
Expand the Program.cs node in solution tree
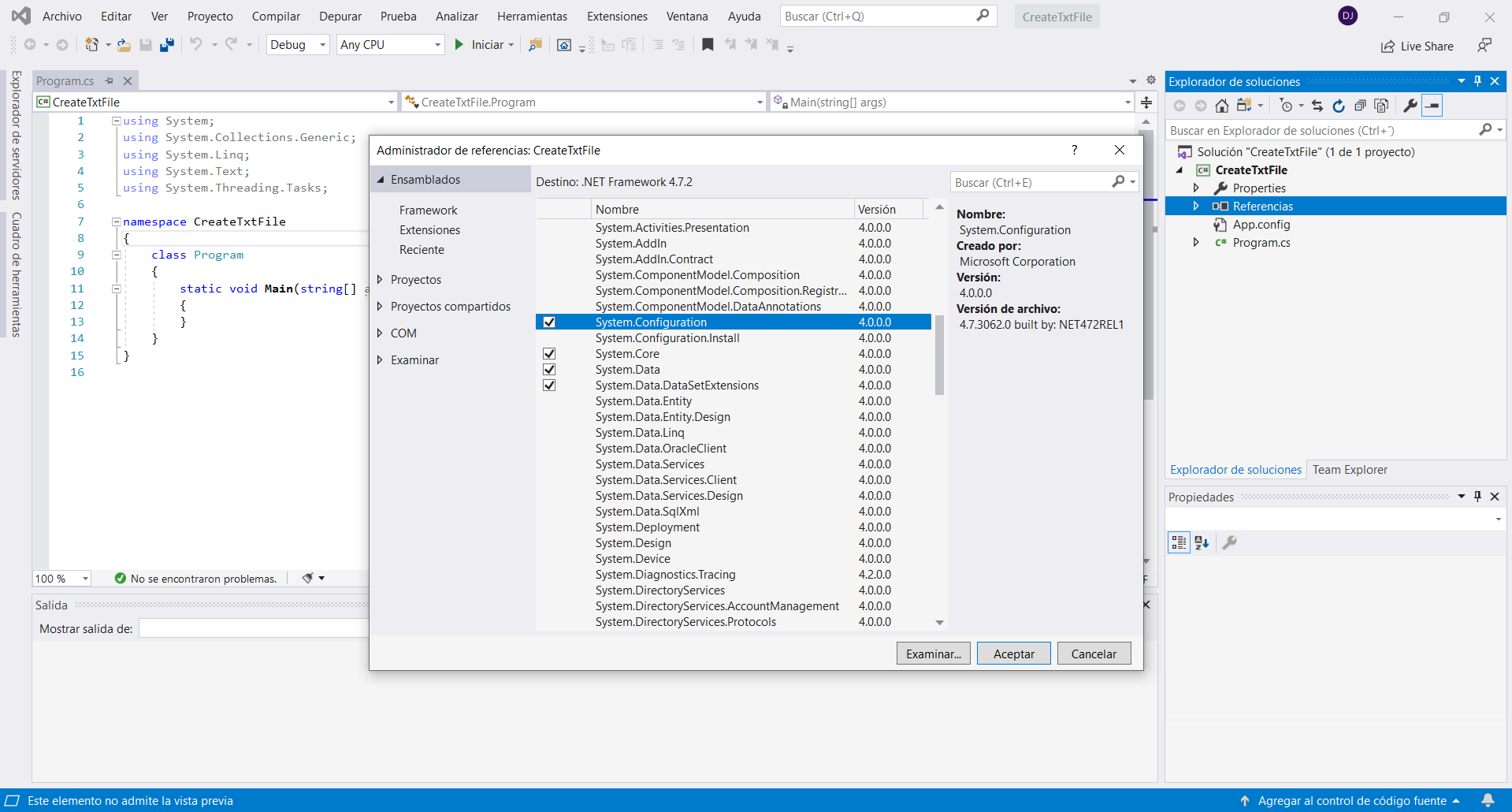point(1196,243)
